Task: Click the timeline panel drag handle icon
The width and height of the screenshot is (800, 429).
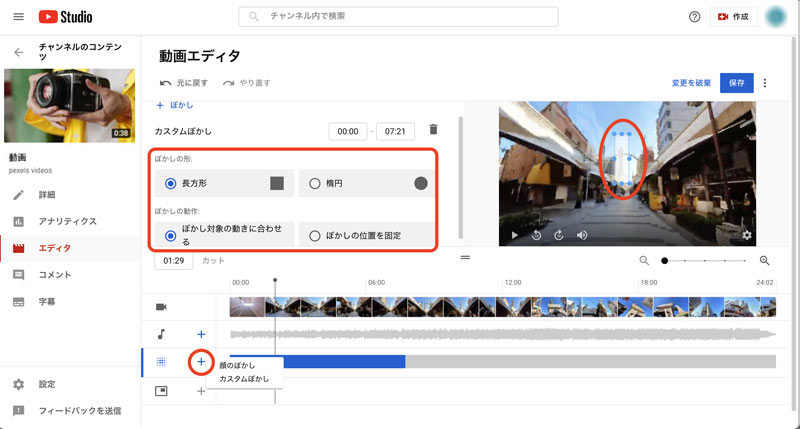Action: click(x=465, y=258)
